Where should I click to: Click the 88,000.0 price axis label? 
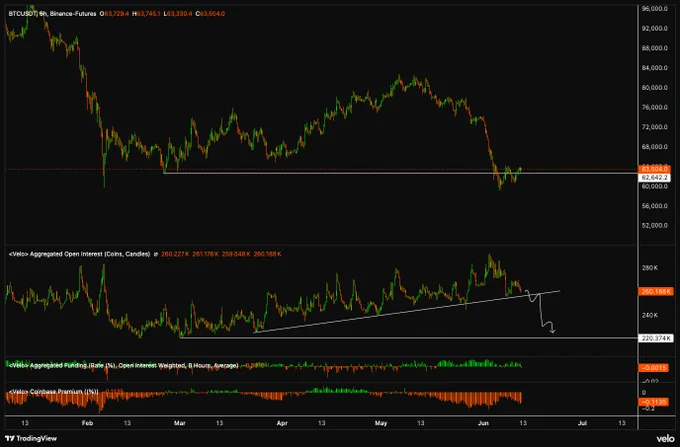point(654,48)
